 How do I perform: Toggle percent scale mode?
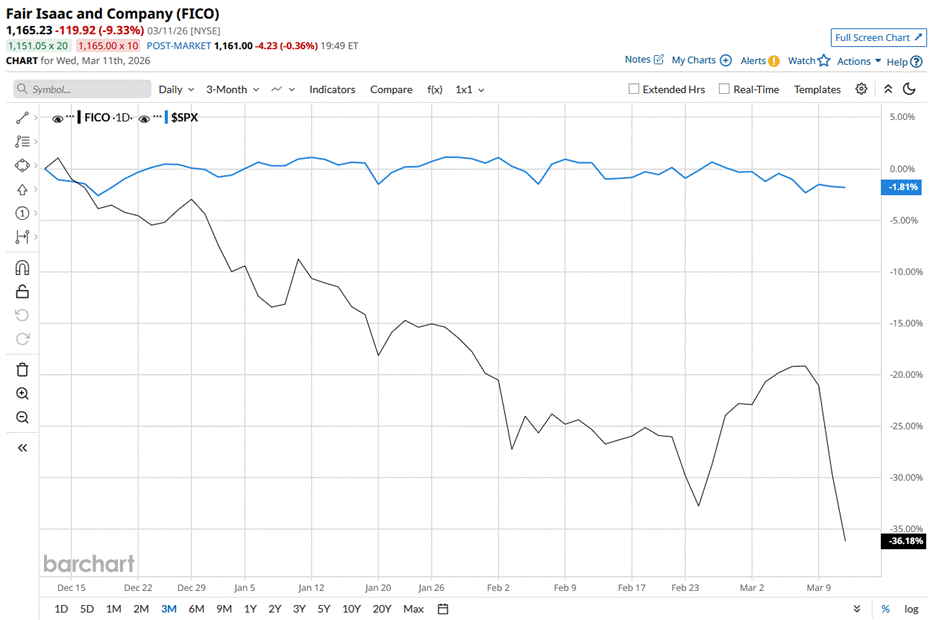(885, 609)
